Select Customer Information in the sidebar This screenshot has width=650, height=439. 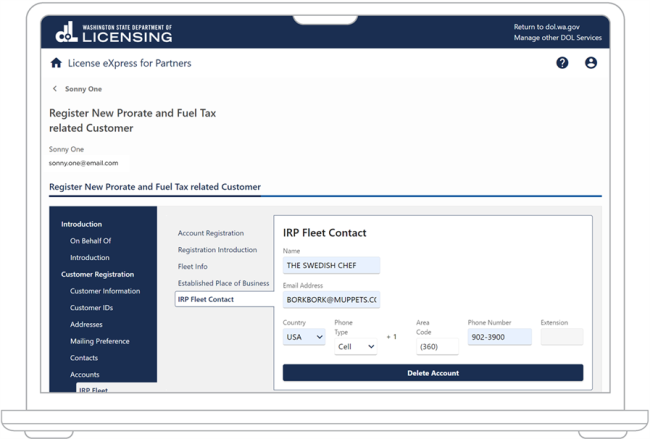pyautogui.click(x=105, y=291)
